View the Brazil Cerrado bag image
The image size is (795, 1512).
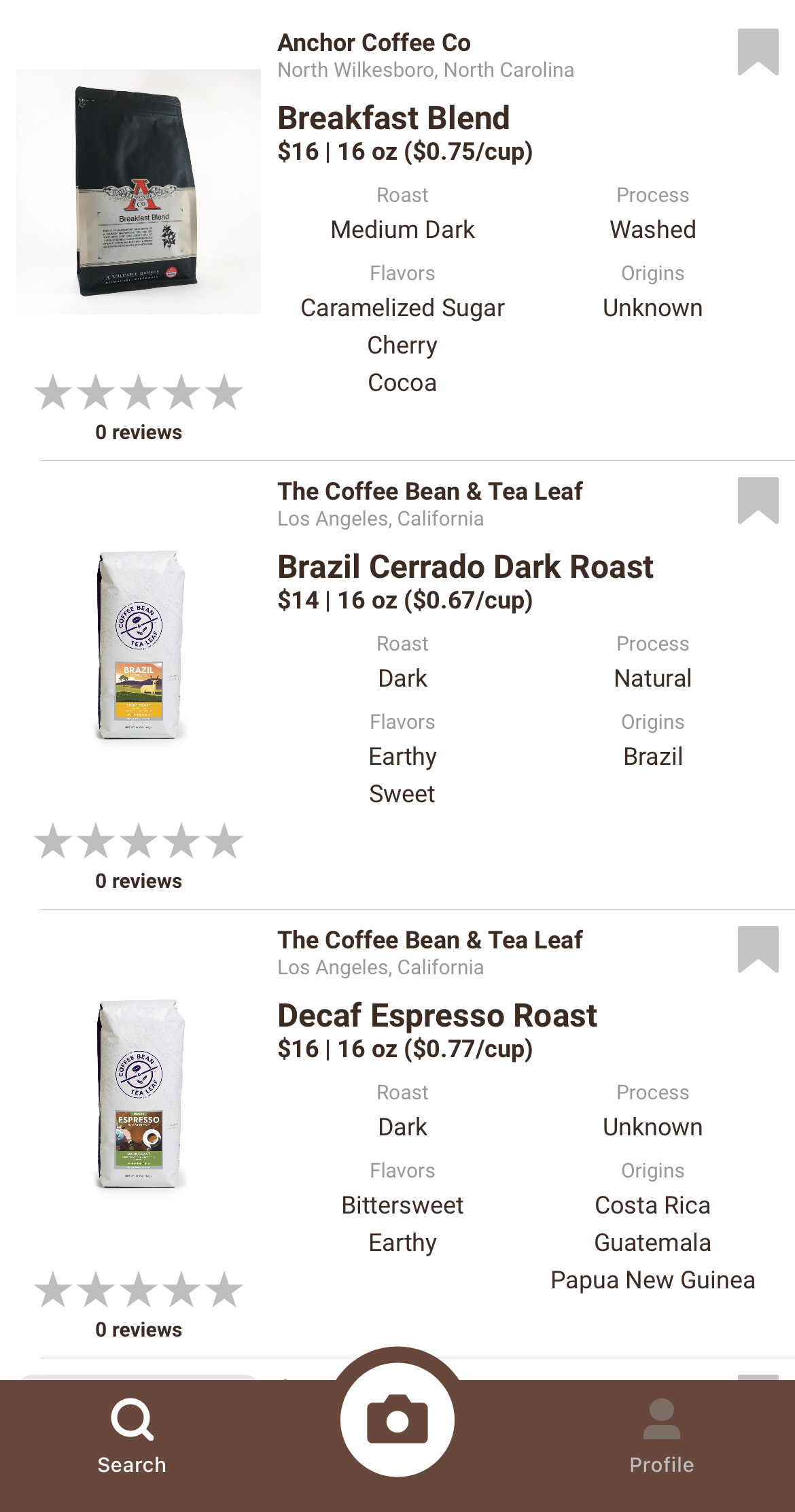tap(139, 645)
